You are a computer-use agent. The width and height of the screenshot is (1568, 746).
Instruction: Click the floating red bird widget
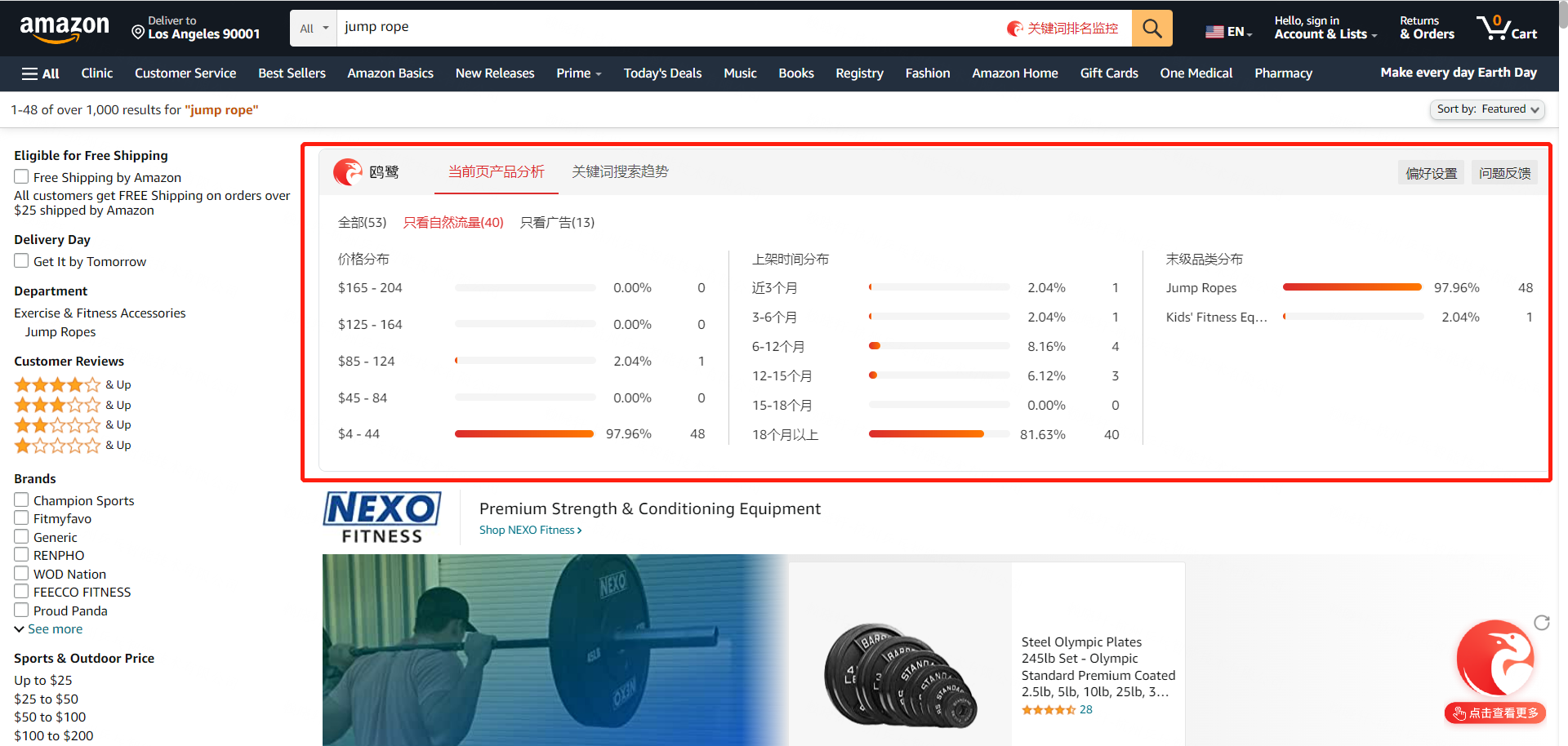pyautogui.click(x=1495, y=659)
